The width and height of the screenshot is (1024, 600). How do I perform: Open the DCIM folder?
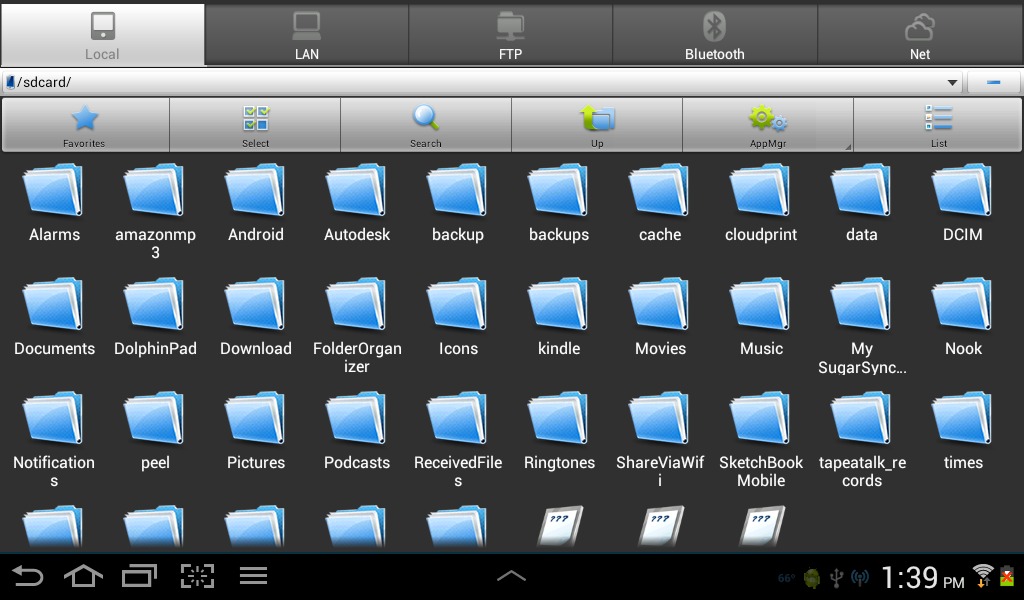(x=963, y=202)
